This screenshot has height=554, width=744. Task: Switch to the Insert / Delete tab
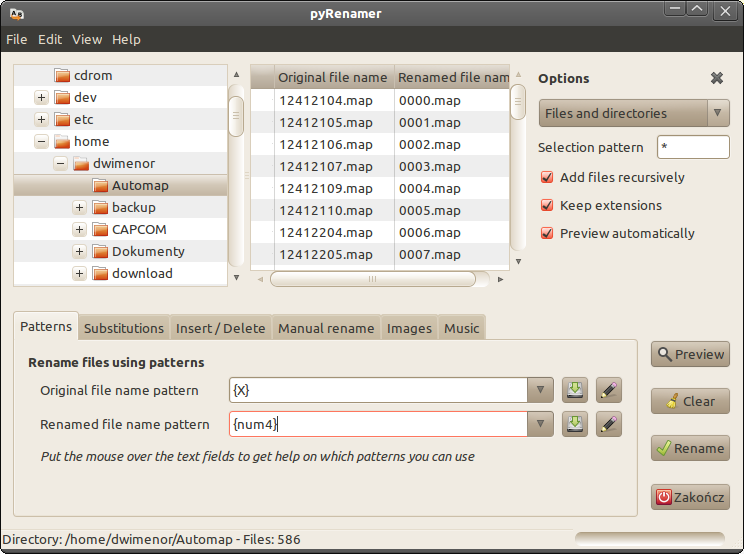(221, 328)
